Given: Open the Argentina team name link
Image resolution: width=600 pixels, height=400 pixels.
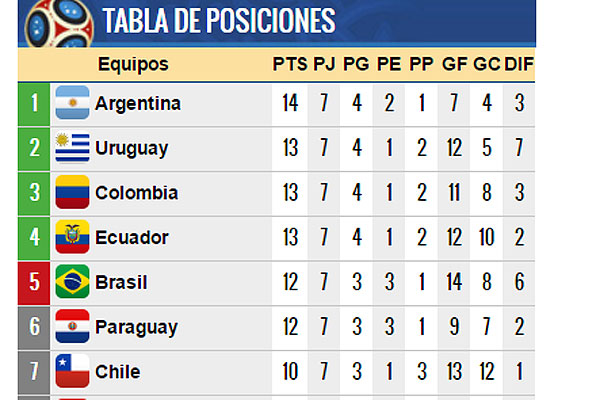Looking at the screenshot, I should tap(138, 103).
